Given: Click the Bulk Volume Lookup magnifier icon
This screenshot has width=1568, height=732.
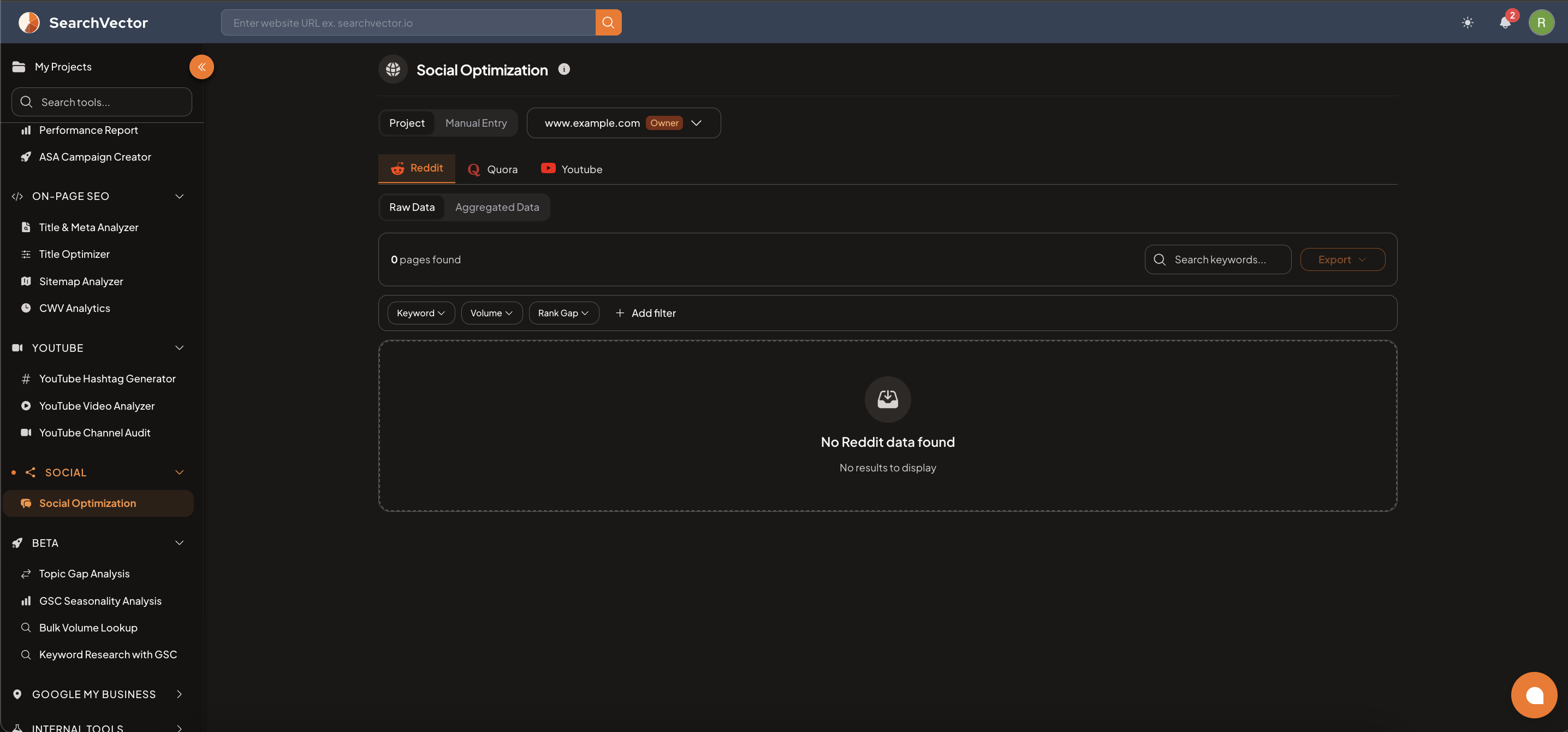Looking at the screenshot, I should click(x=26, y=628).
